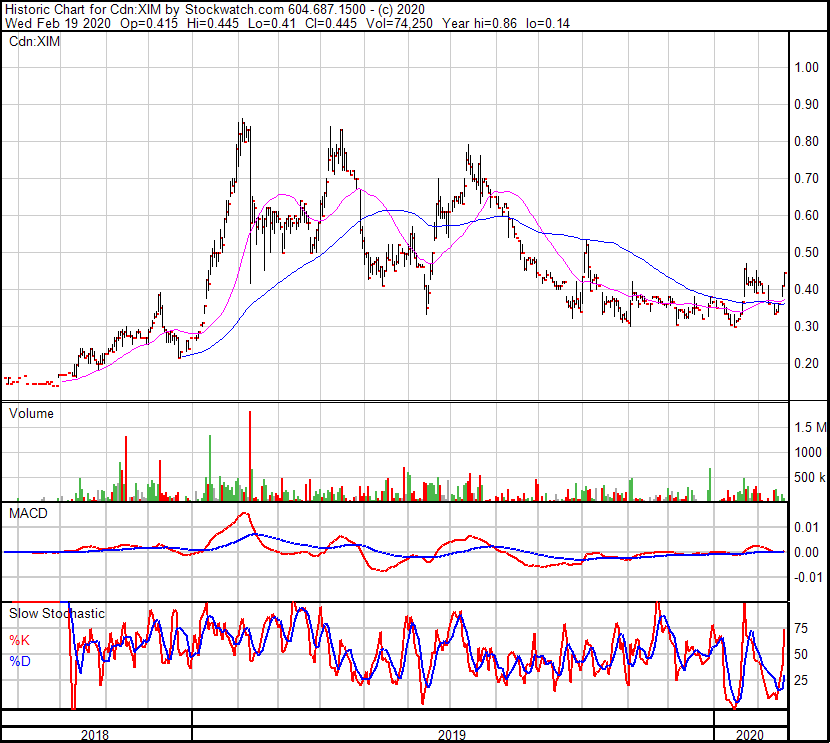This screenshot has width=830, height=743.
Task: Click the 'Lo=0.41' low value
Action: [272, 23]
